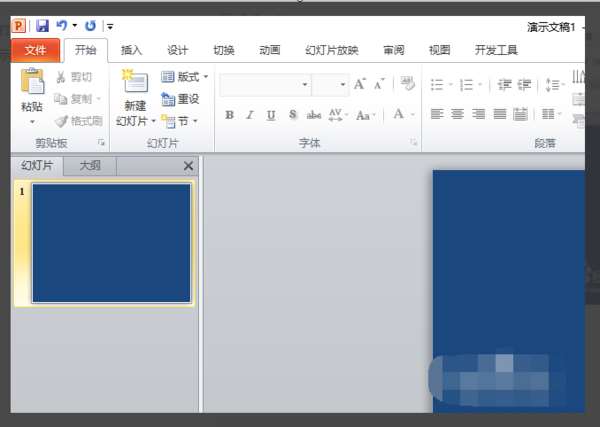Open the font color A dropdown arrow
Image resolution: width=600 pixels, height=427 pixels.
[413, 114]
